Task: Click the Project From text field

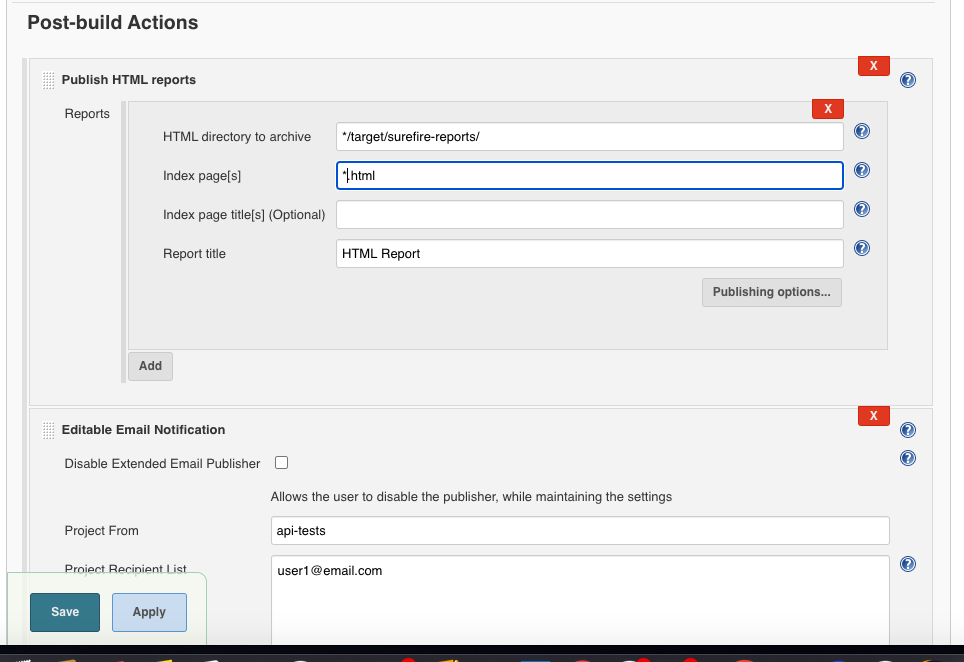Action: point(580,531)
